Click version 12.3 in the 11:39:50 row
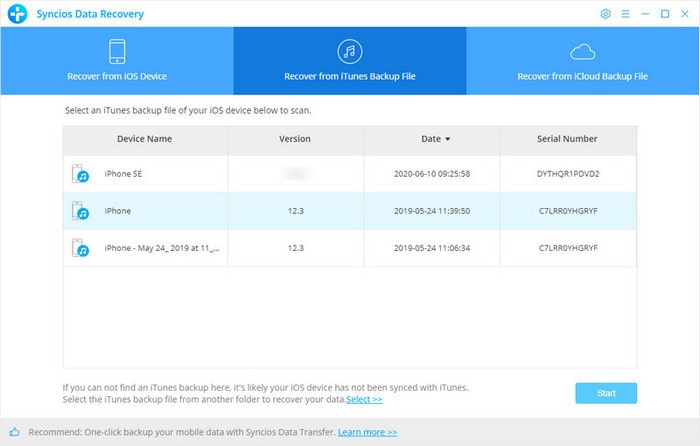The height and width of the screenshot is (446, 700). click(296, 211)
